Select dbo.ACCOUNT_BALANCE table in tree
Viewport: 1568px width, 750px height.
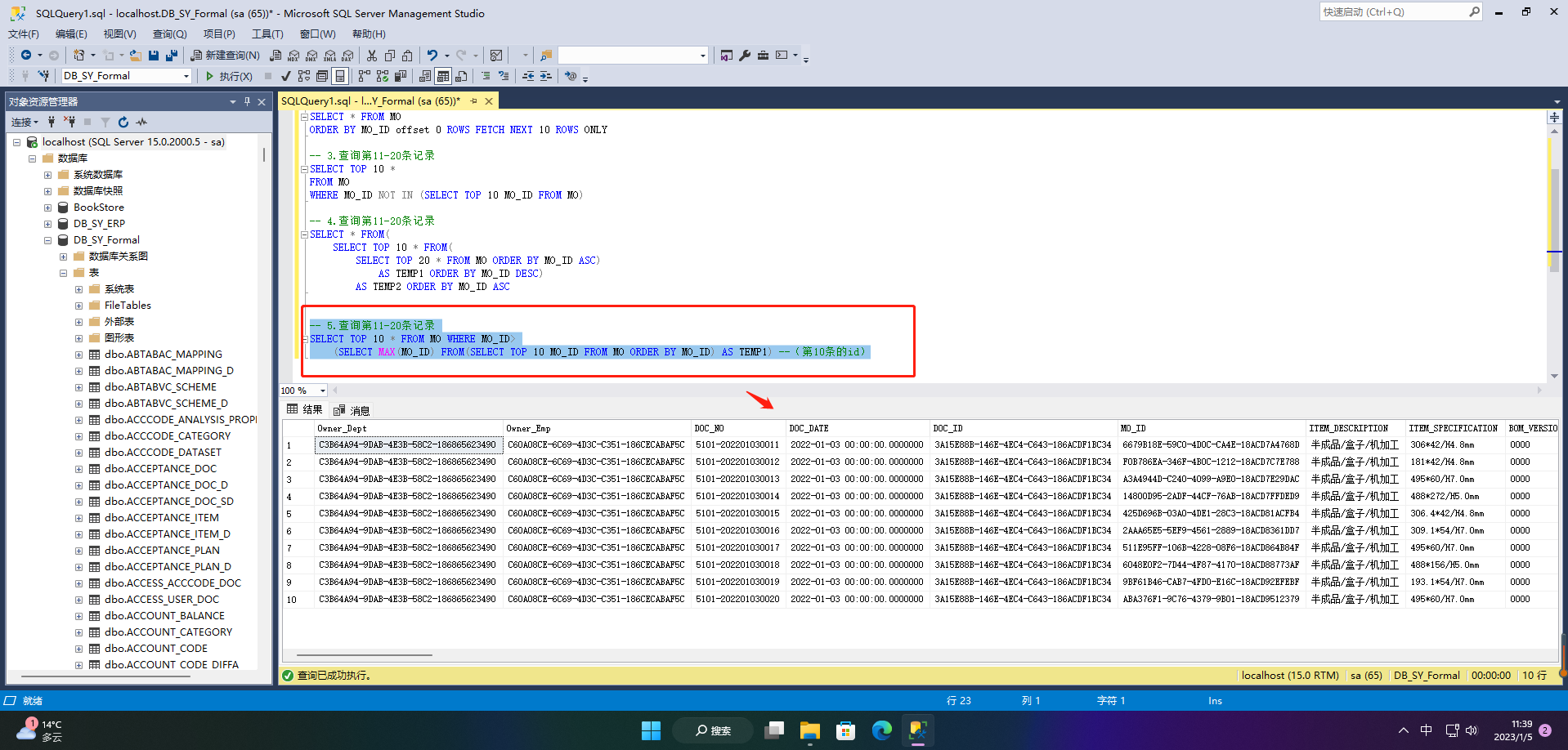[x=164, y=616]
